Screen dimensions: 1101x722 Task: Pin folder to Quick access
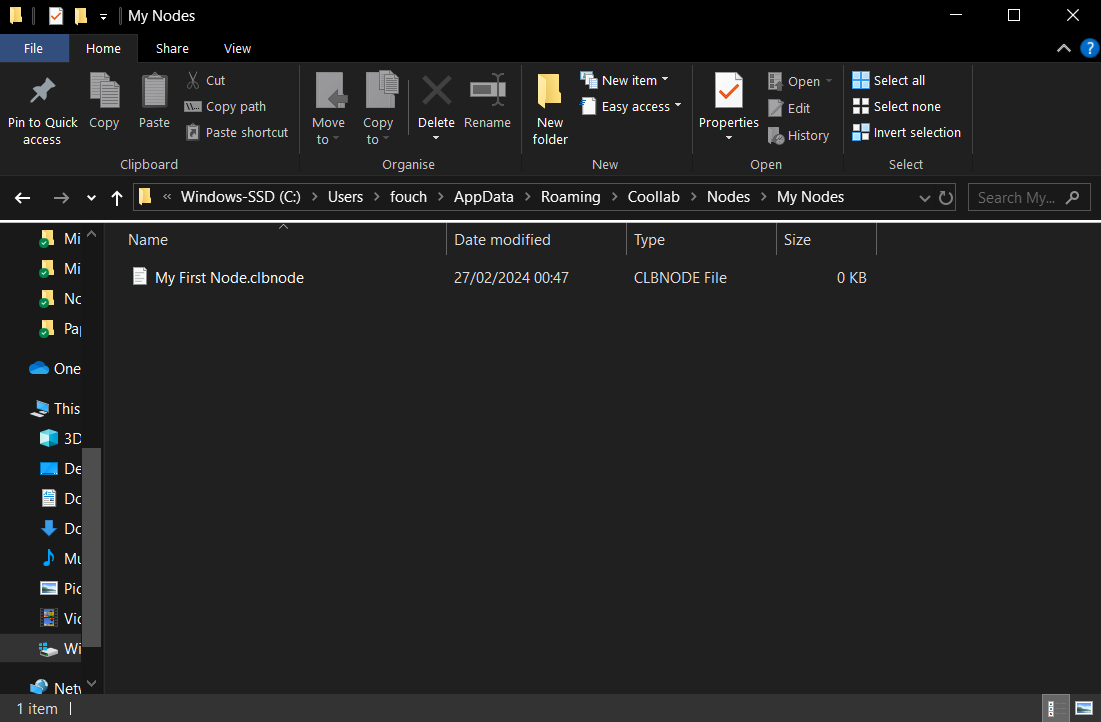[42, 111]
